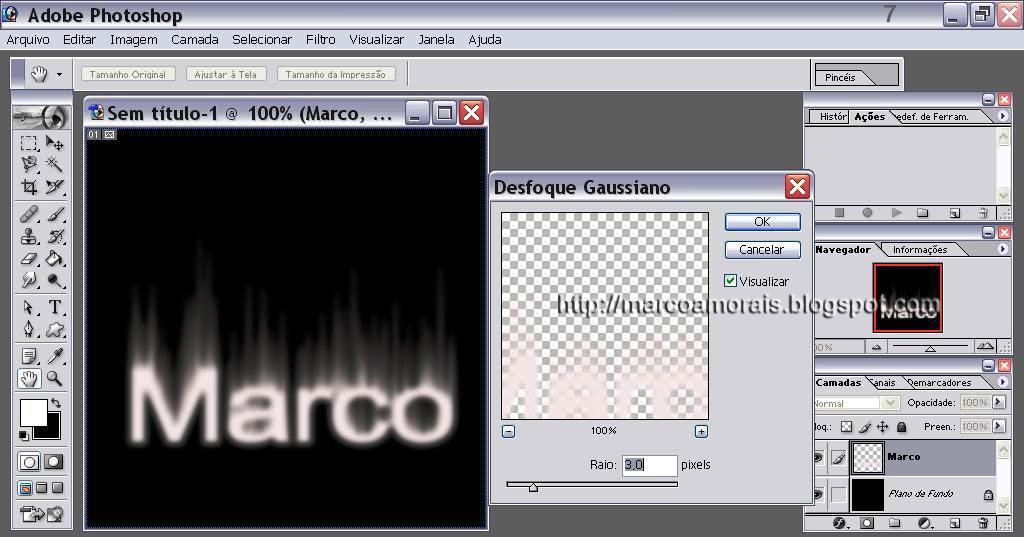Toggle lock position in Camadas panel
This screenshot has height=537, width=1024.
(x=882, y=427)
